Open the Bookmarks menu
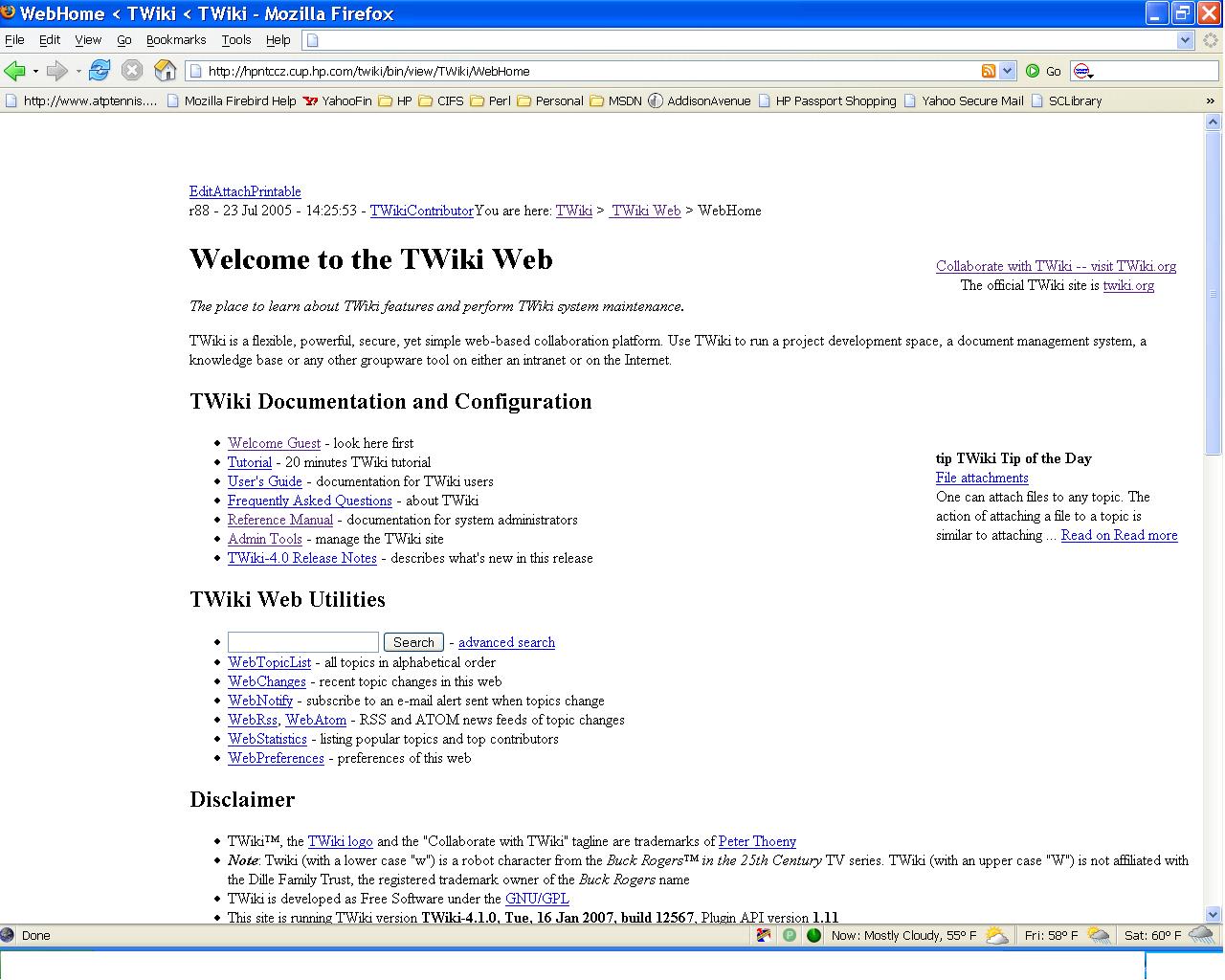 point(176,40)
